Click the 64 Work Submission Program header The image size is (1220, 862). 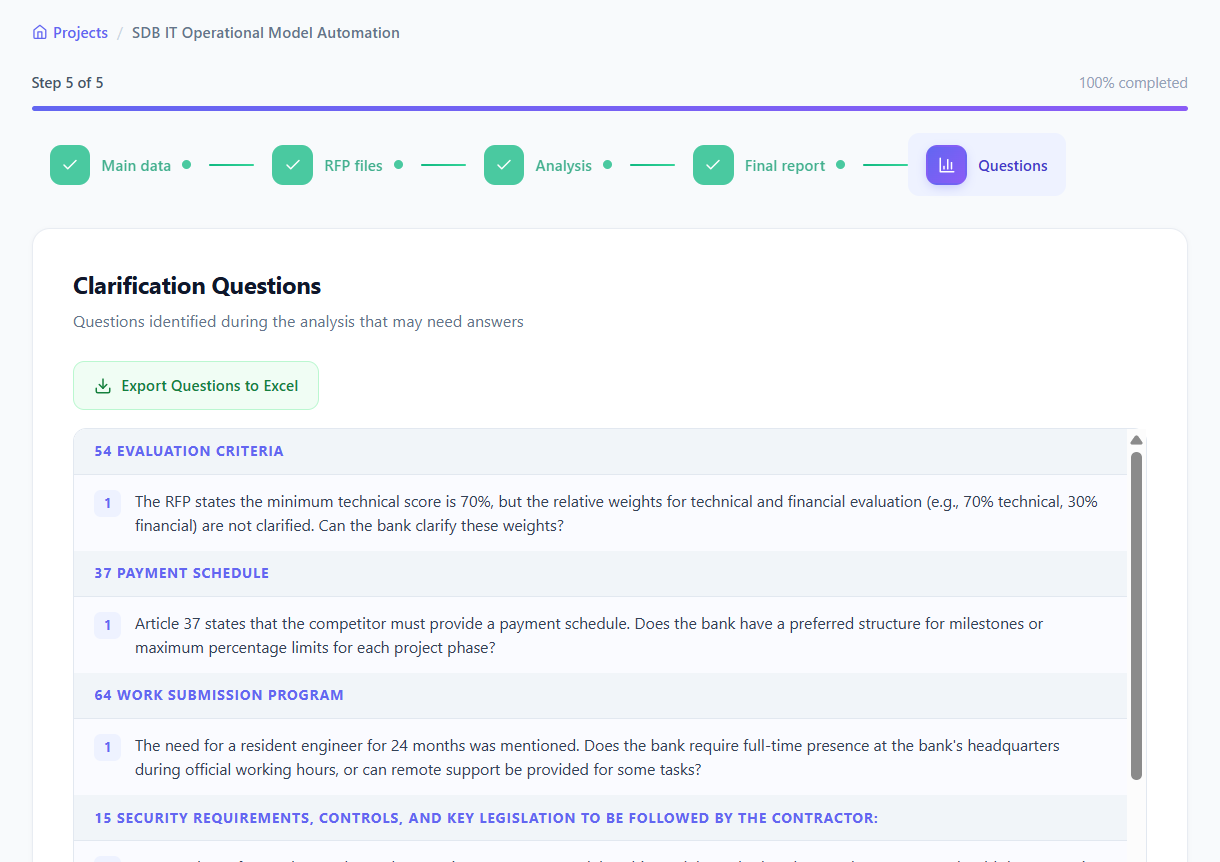(x=219, y=695)
